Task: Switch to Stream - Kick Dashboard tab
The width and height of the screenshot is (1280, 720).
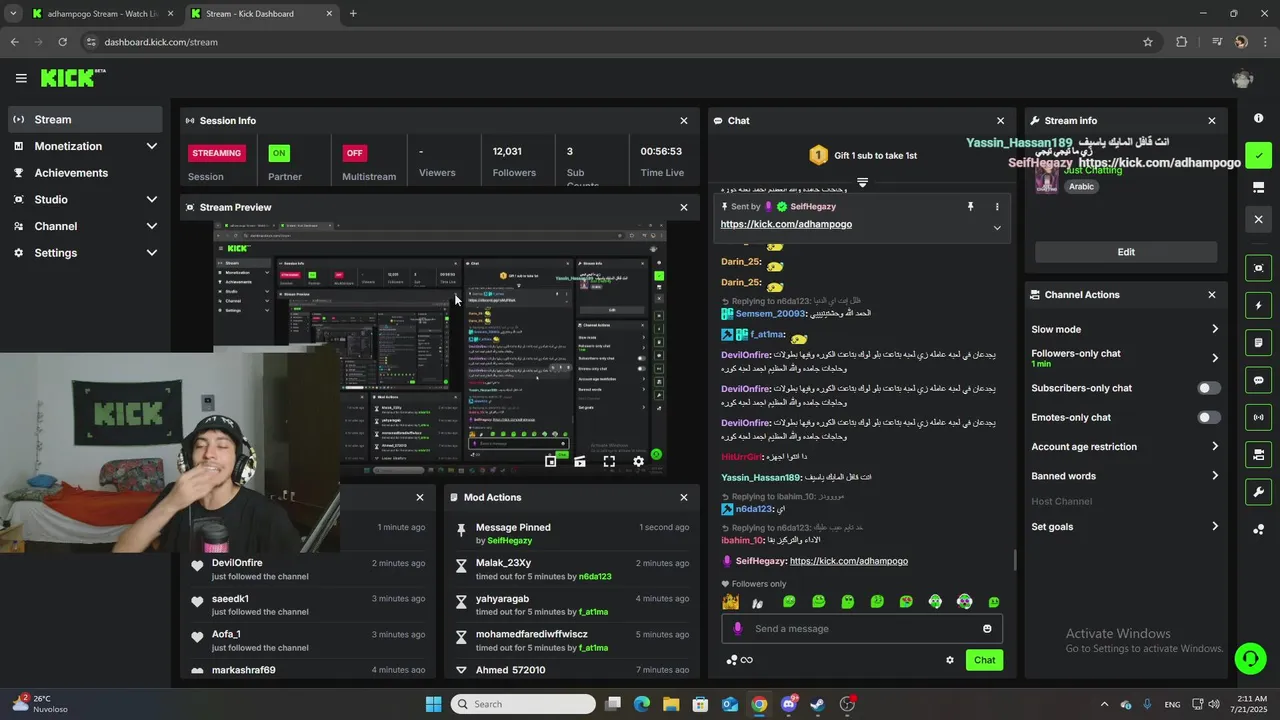Action: click(260, 14)
